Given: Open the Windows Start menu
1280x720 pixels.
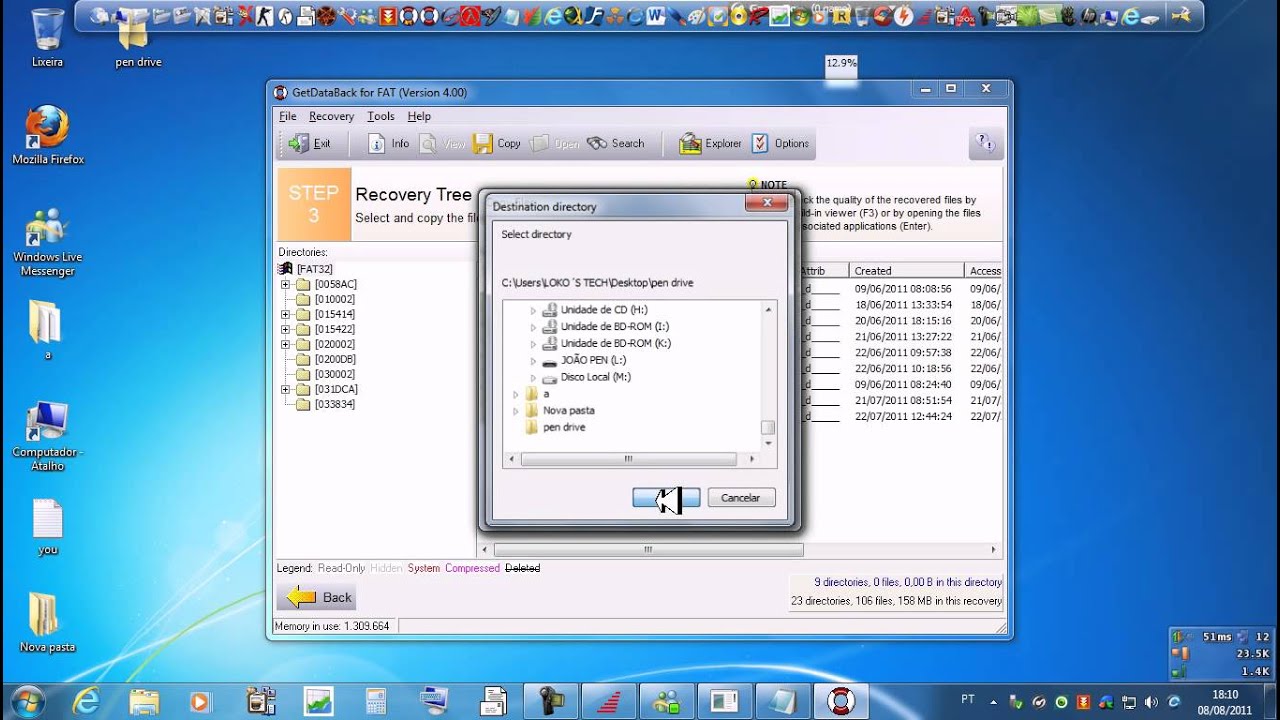Looking at the screenshot, I should pos(27,701).
